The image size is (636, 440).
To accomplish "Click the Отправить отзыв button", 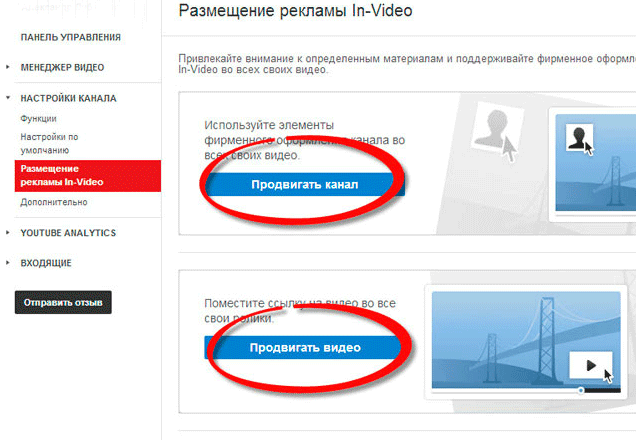I will (x=63, y=303).
